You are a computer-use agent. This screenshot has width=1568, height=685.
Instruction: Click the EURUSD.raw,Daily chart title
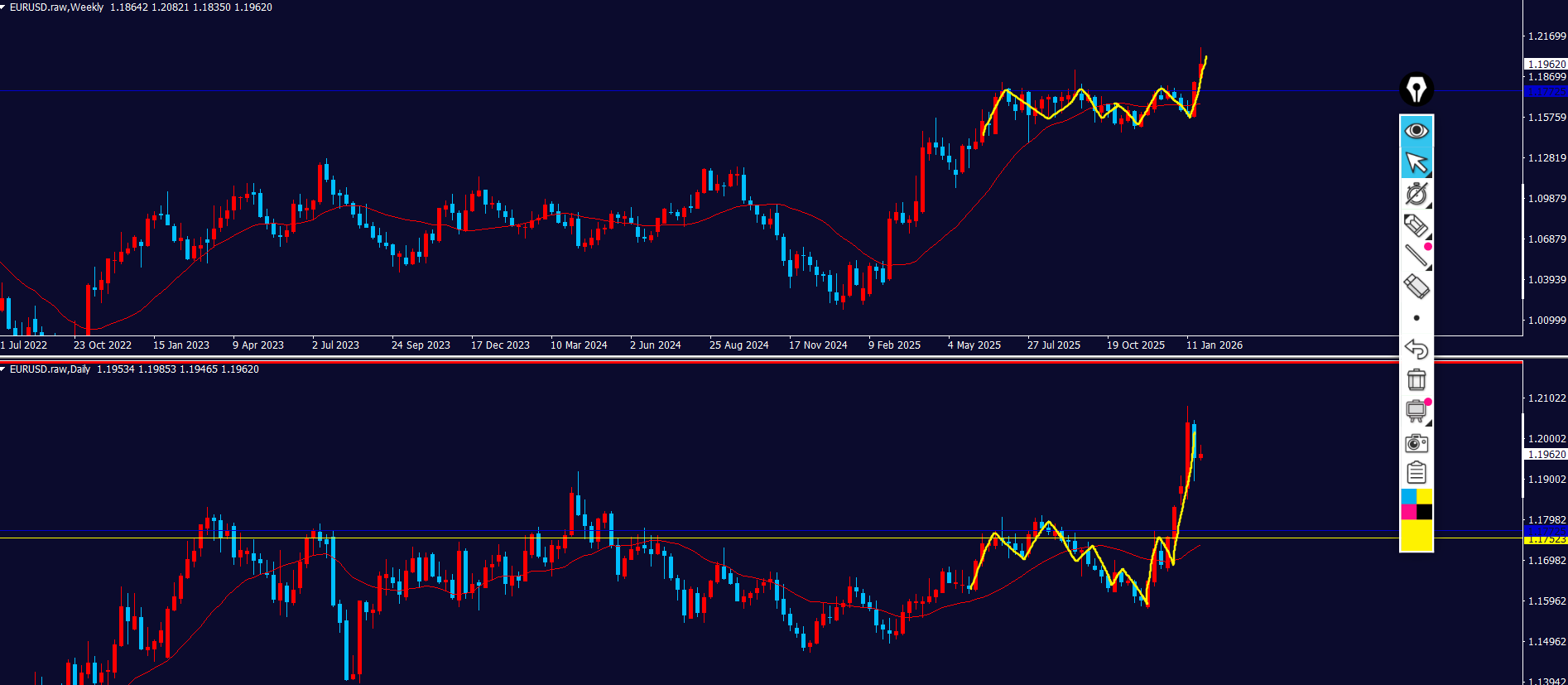[x=50, y=369]
